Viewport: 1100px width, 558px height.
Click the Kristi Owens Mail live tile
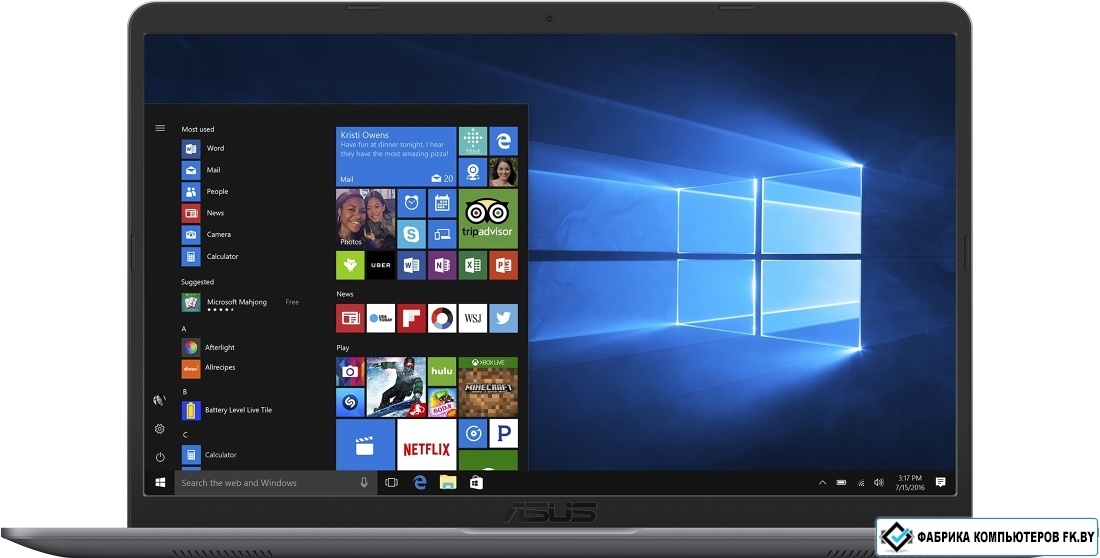(x=396, y=156)
